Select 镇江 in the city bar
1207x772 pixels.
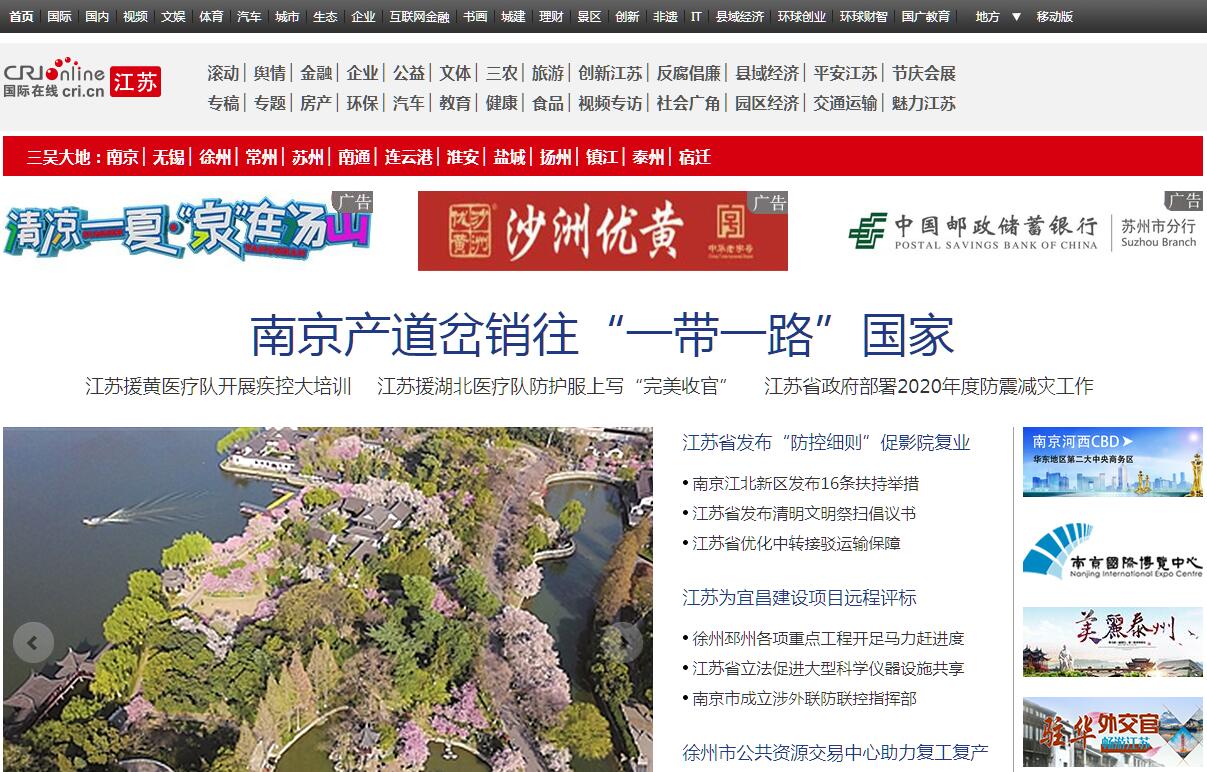(602, 157)
